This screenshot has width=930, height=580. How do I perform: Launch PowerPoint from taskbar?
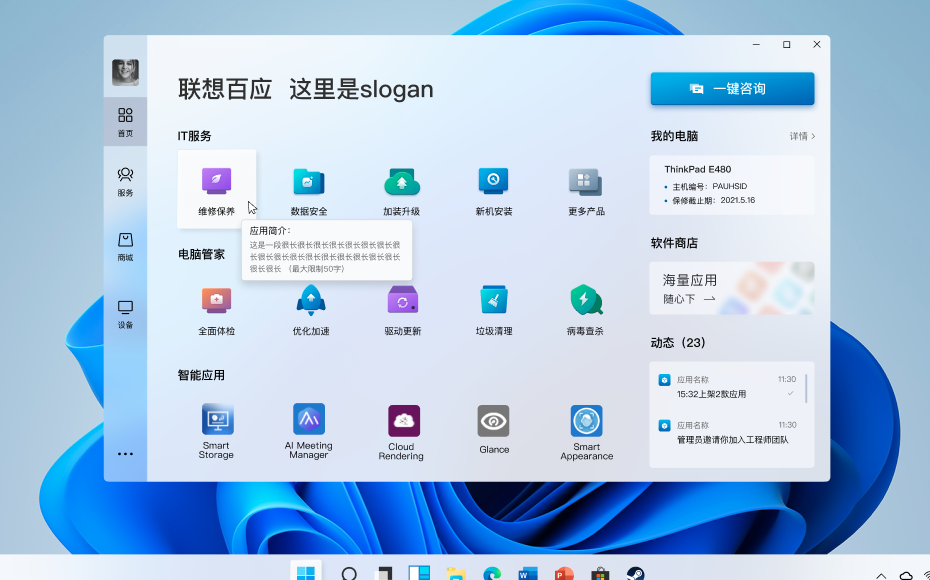click(x=563, y=574)
